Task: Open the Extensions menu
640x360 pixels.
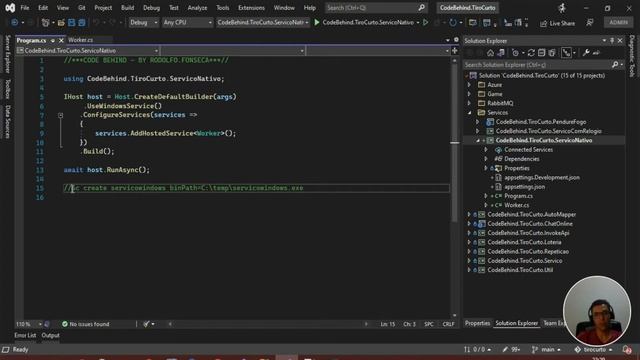Action: (251, 8)
